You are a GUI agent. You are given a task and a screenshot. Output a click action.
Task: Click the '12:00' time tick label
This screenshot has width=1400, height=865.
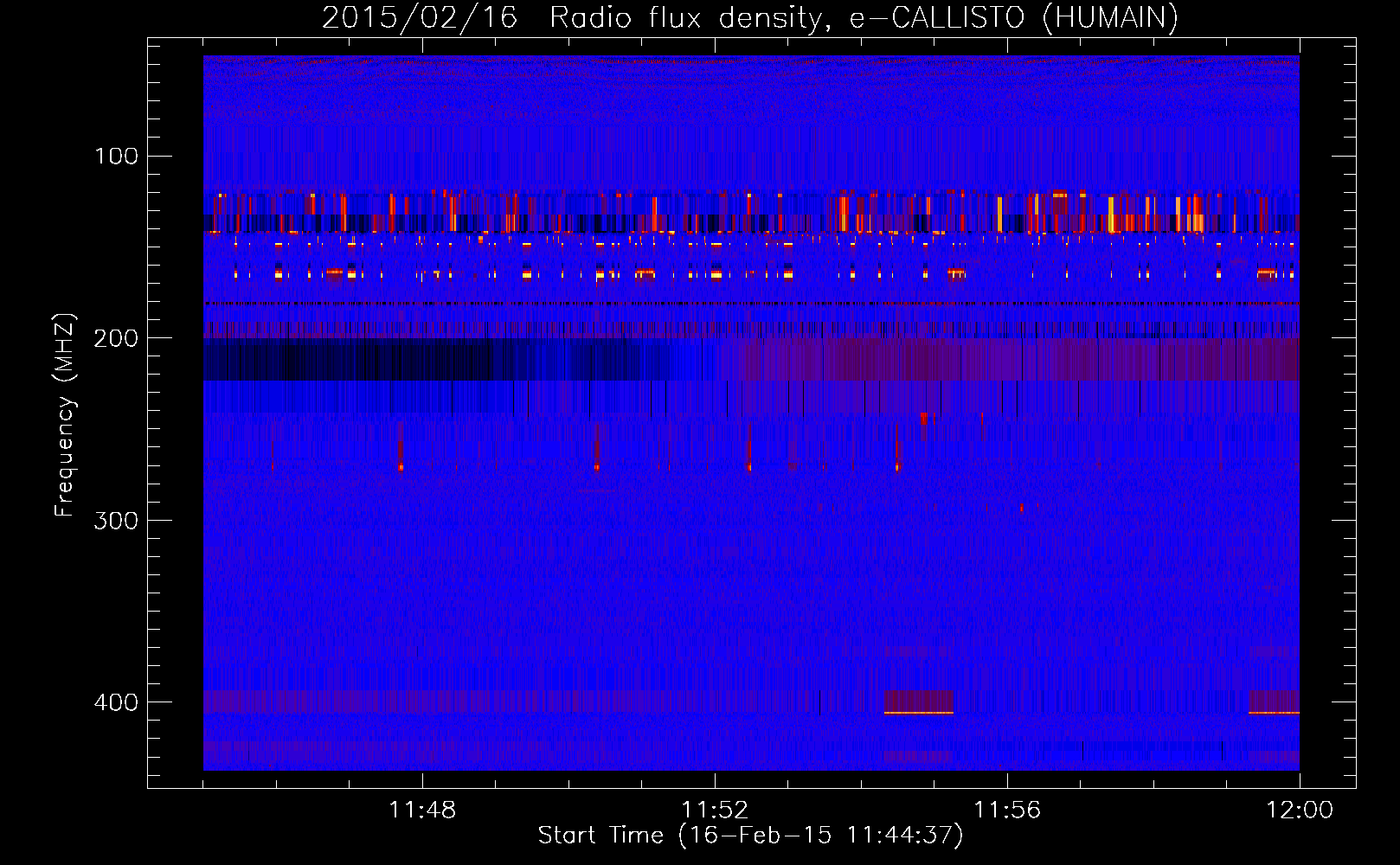click(x=1300, y=811)
